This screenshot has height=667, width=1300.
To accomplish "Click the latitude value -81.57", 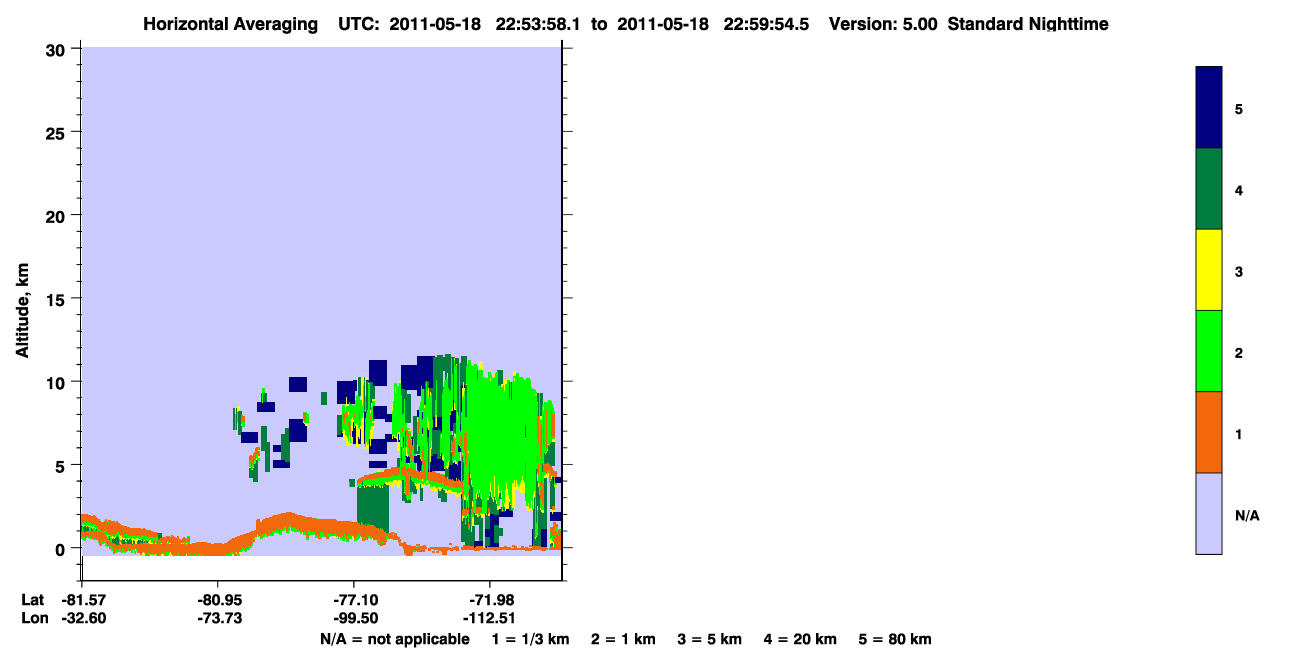I will 82,600.
